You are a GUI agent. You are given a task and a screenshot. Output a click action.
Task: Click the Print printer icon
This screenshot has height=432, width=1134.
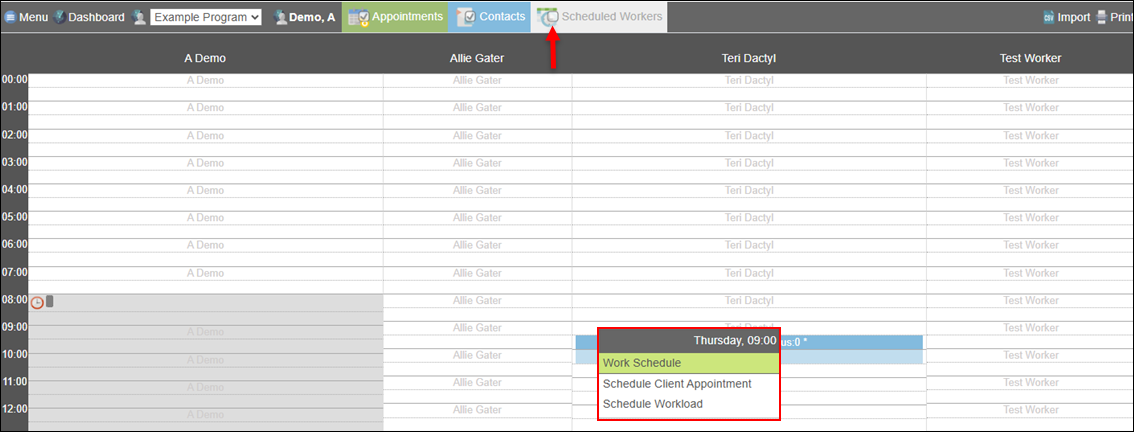coord(1101,17)
